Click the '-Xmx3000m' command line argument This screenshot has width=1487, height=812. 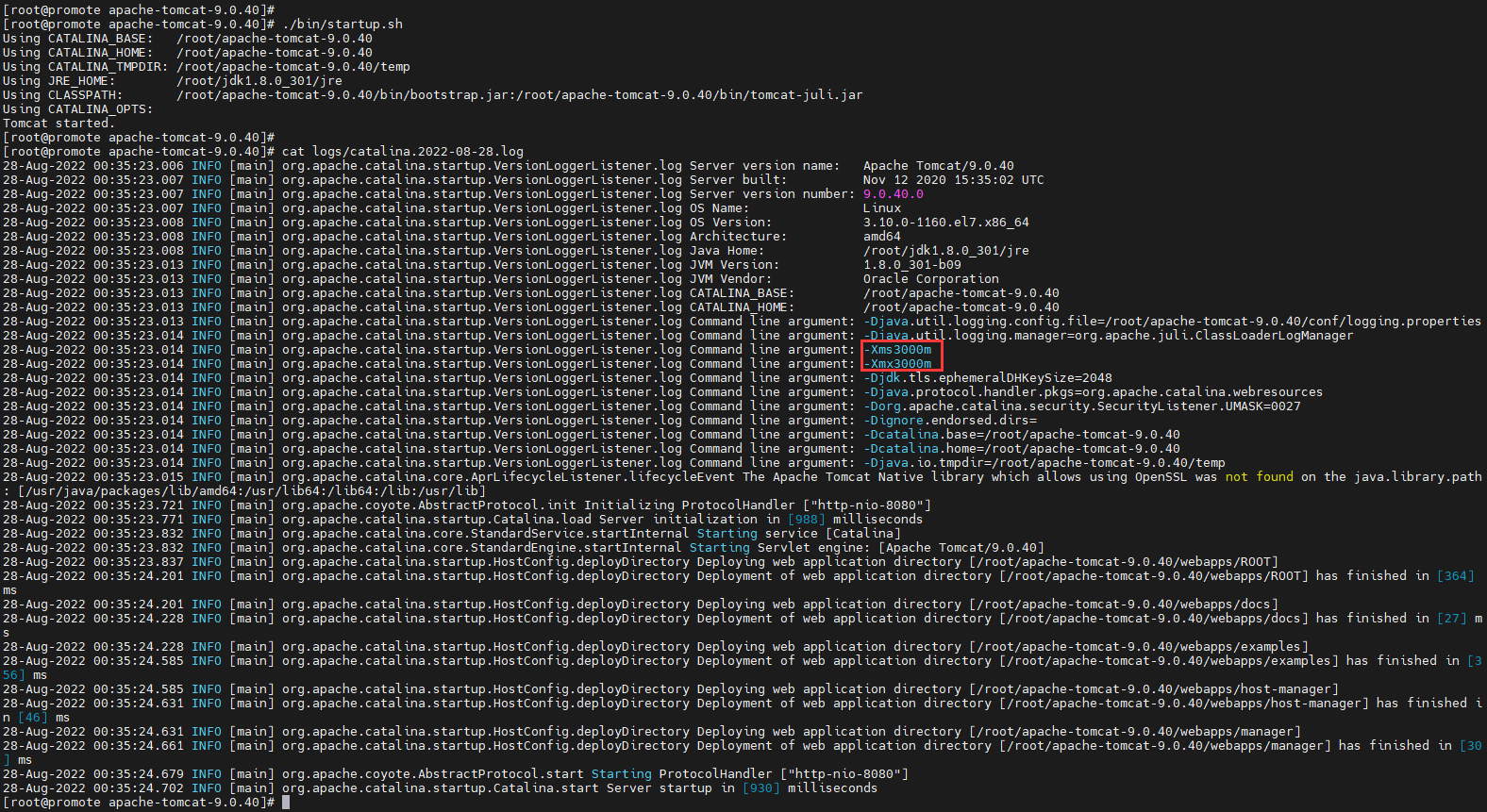click(897, 363)
